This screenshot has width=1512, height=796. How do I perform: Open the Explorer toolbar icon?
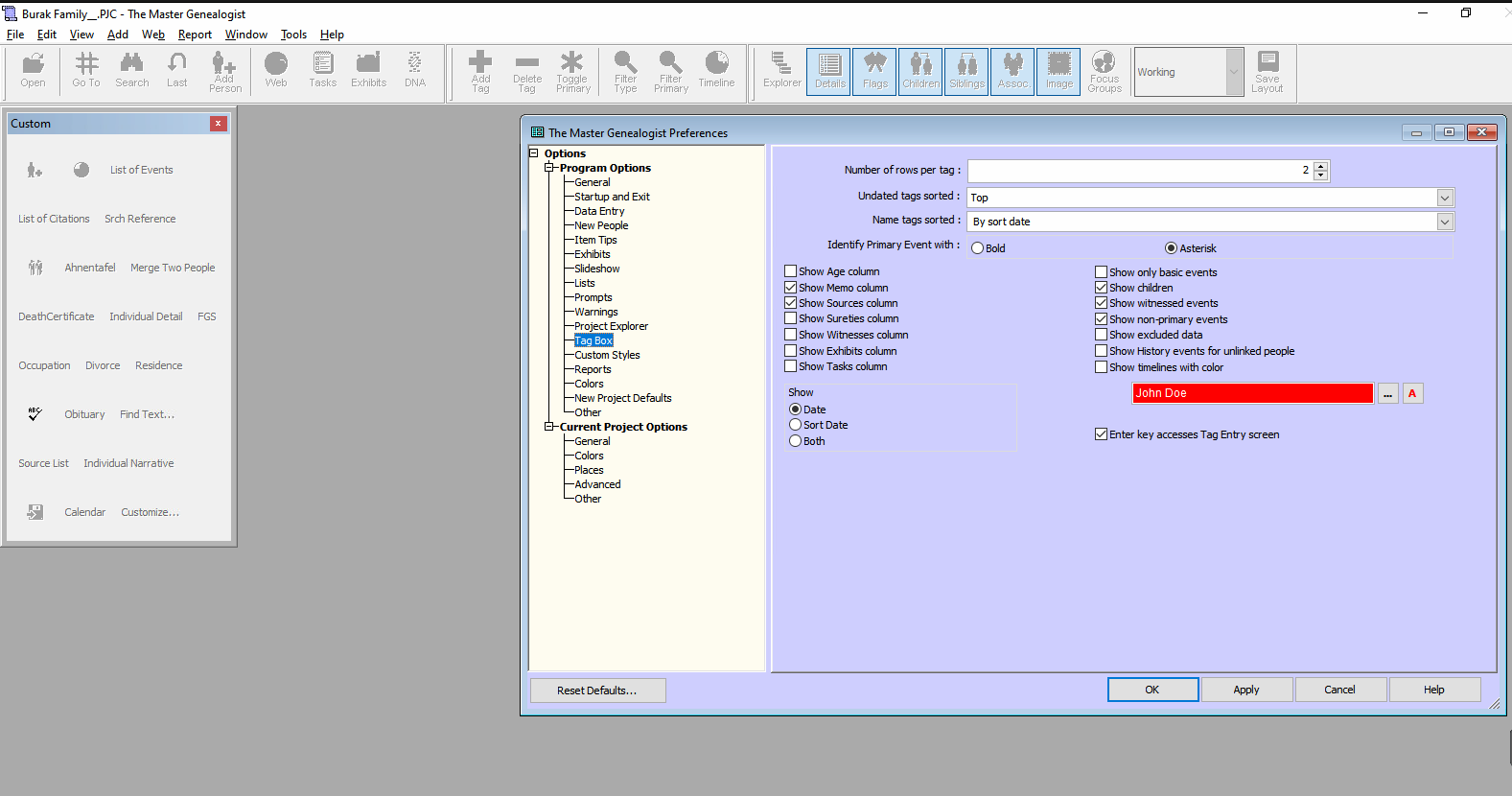coord(782,70)
